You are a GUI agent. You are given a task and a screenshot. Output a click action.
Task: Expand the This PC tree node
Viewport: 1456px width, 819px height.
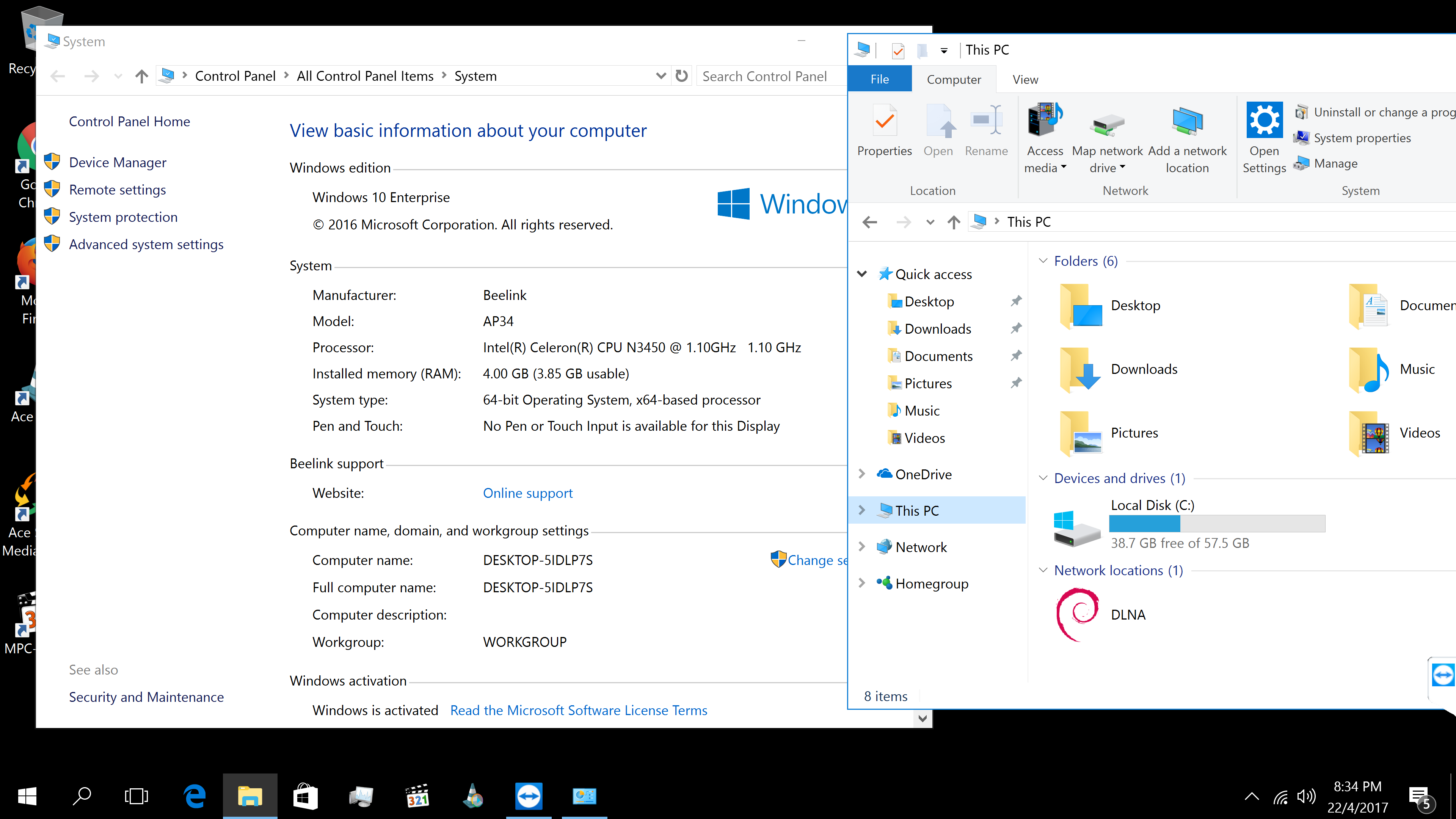pyautogui.click(x=862, y=510)
